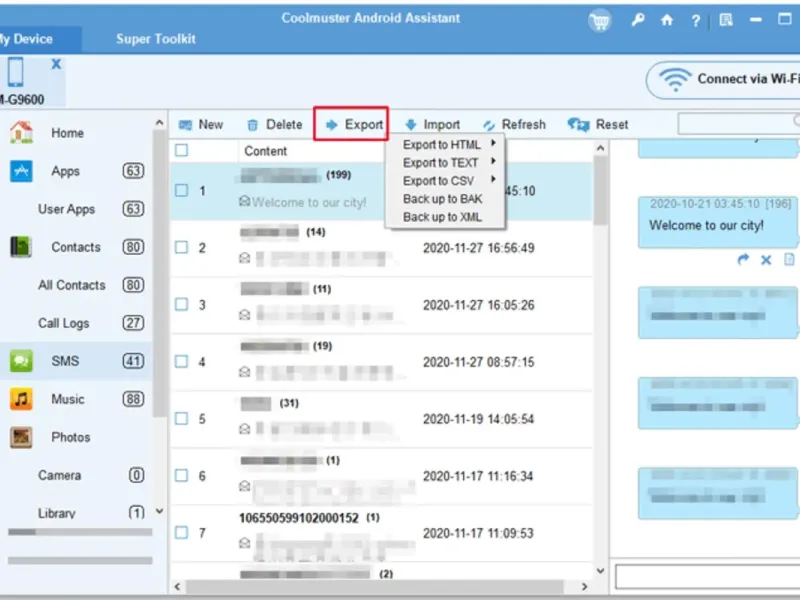Check the box for conversation 3
Image resolution: width=800 pixels, height=600 pixels.
tap(182, 305)
